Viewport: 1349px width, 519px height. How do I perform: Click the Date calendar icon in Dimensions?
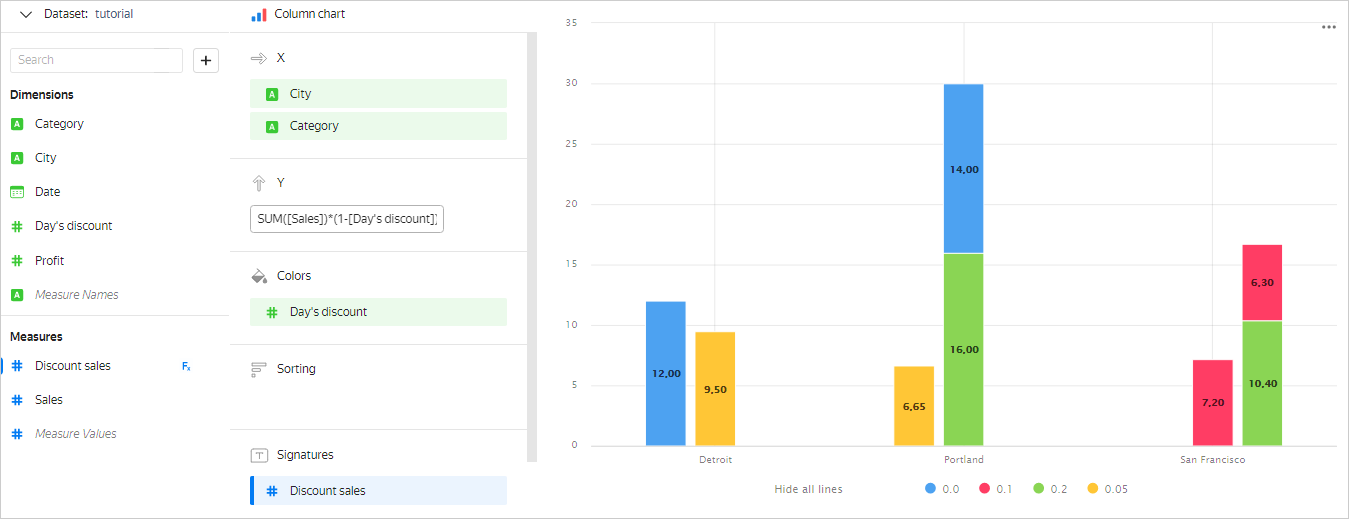coord(17,192)
